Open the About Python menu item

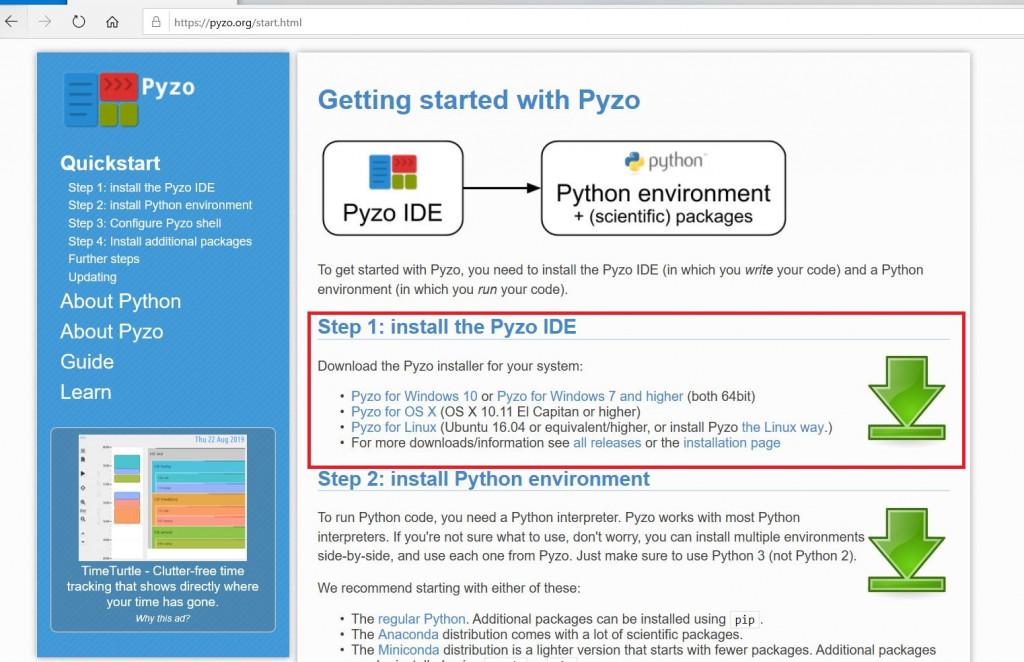121,301
